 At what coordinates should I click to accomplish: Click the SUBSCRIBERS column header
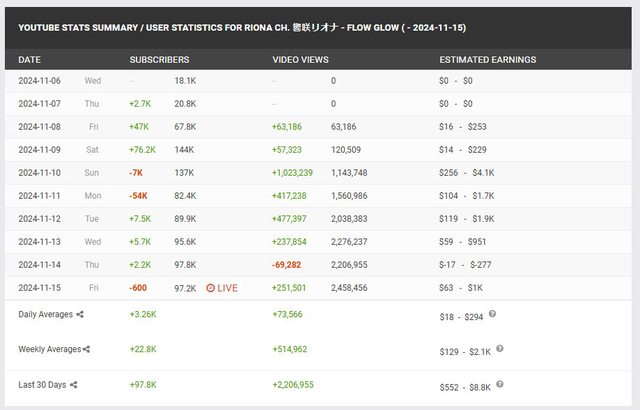coord(159,60)
